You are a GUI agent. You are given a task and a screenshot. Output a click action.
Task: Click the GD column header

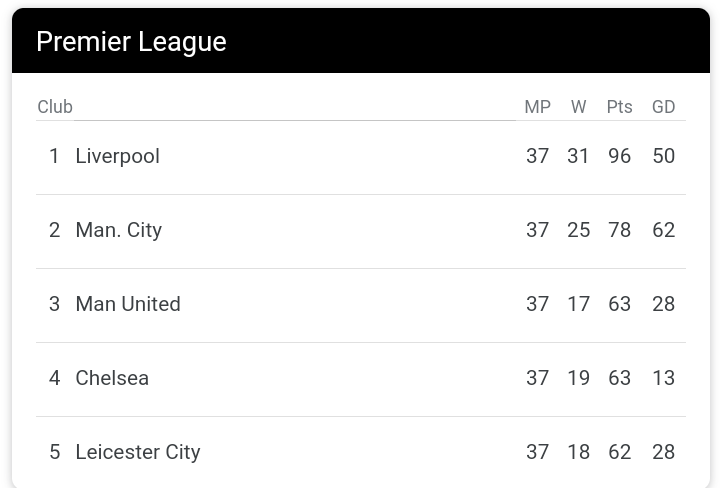[663, 107]
